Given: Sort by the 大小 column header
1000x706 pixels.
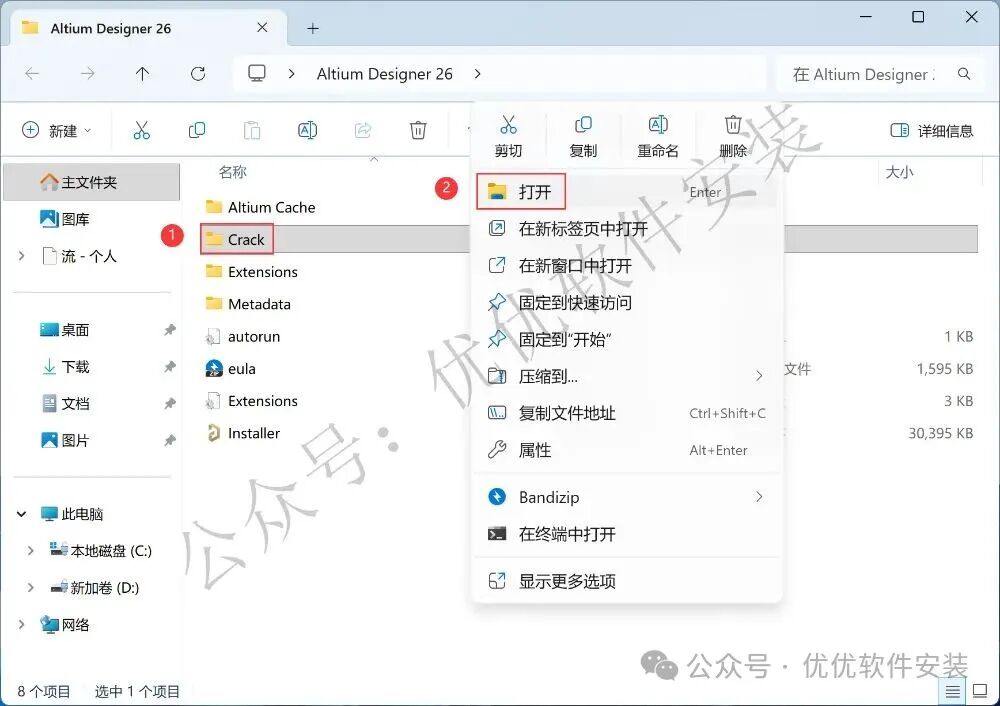Looking at the screenshot, I should 899,172.
